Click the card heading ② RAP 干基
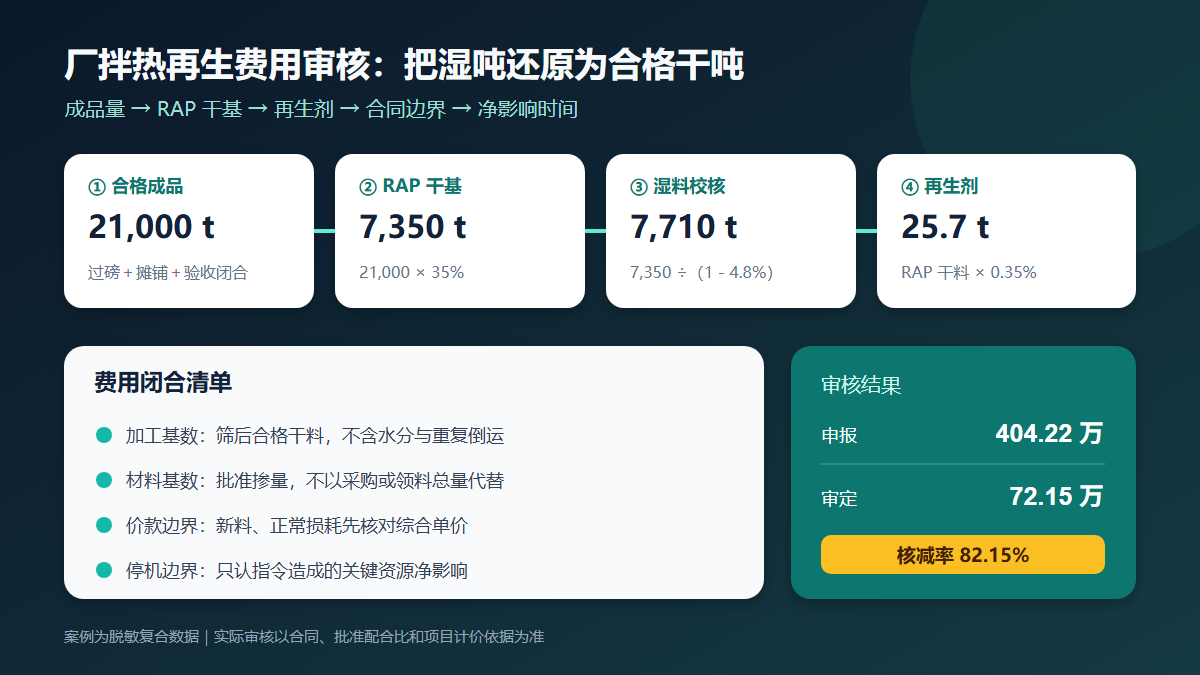Image resolution: width=1200 pixels, height=675 pixels. point(410,186)
